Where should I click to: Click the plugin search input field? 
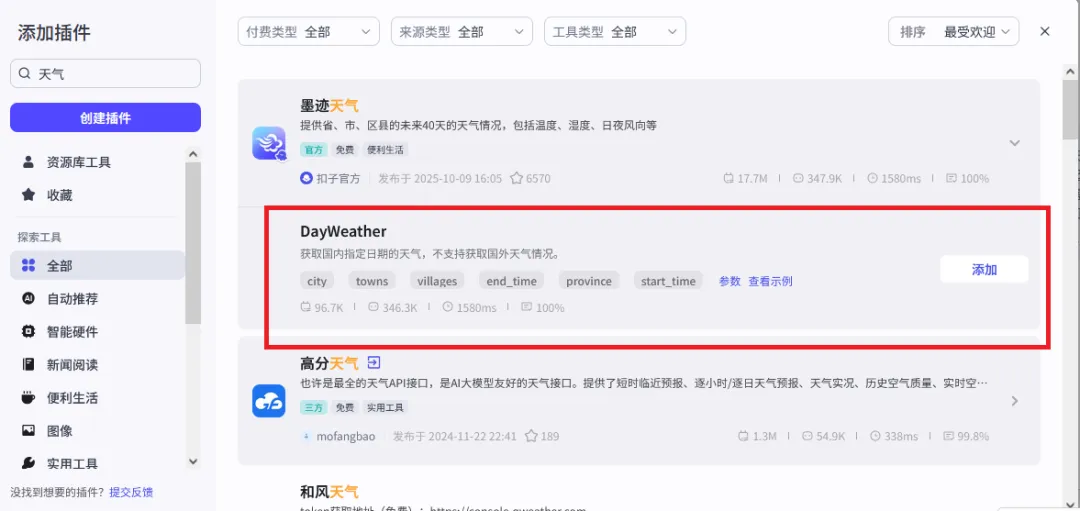[x=105, y=74]
